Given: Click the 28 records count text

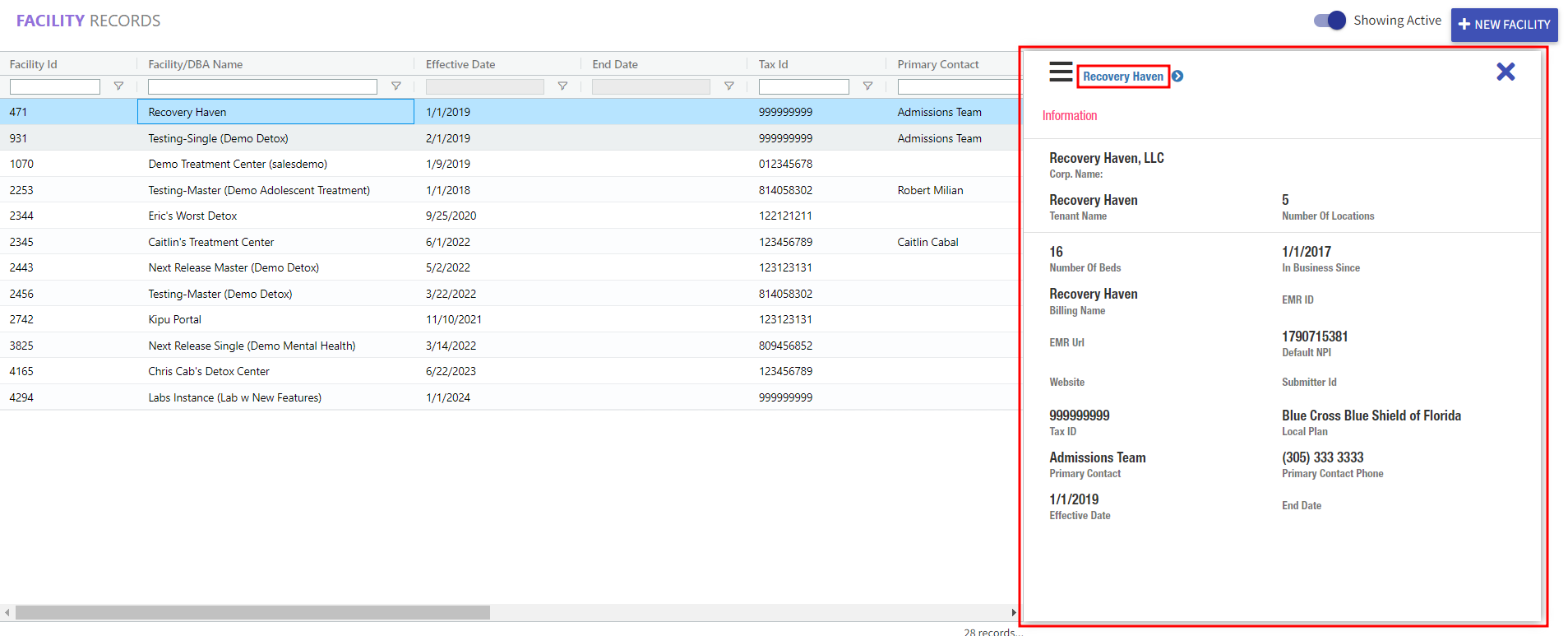Looking at the screenshot, I should (992, 632).
